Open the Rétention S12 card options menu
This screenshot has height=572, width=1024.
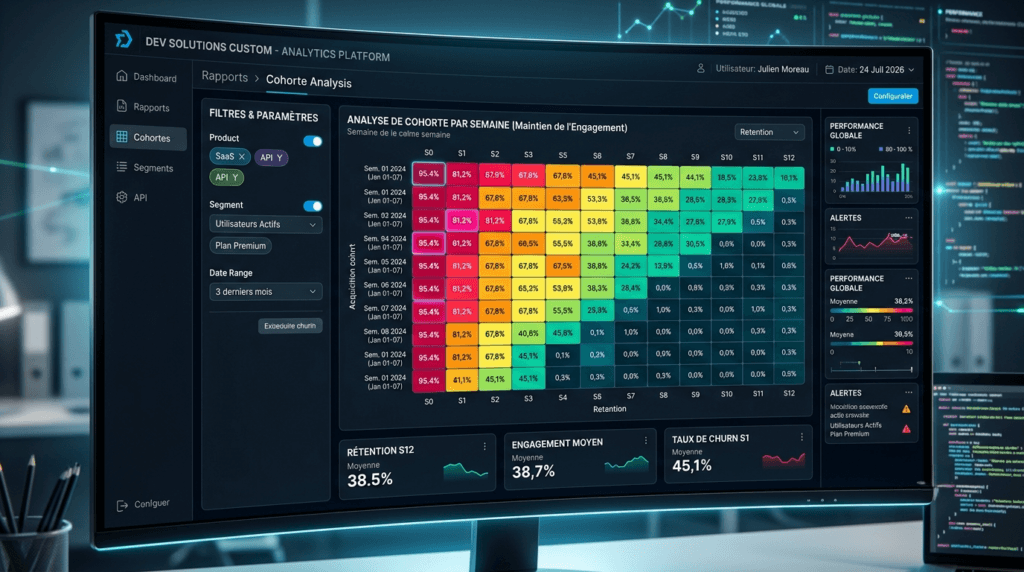pyautogui.click(x=485, y=447)
